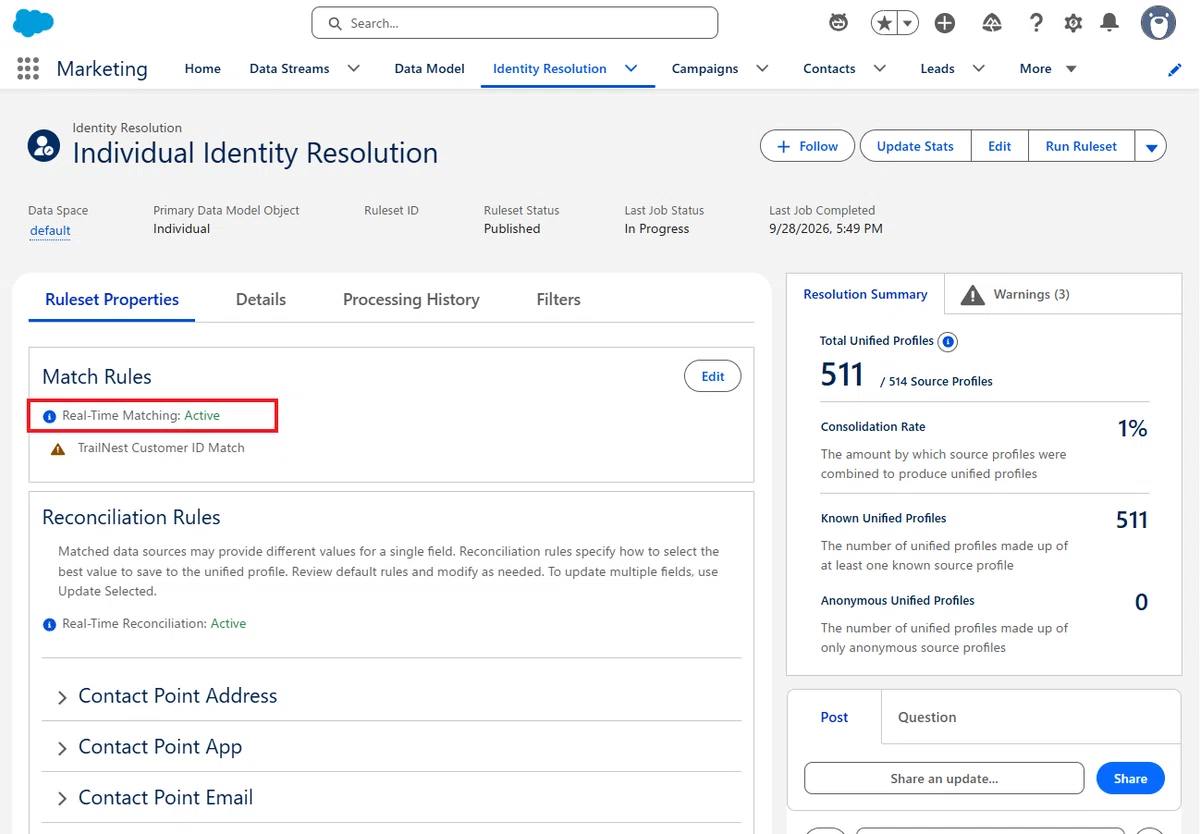Open the Leads tab chevron menu
Viewport: 1200px width, 834px height.
click(x=978, y=68)
